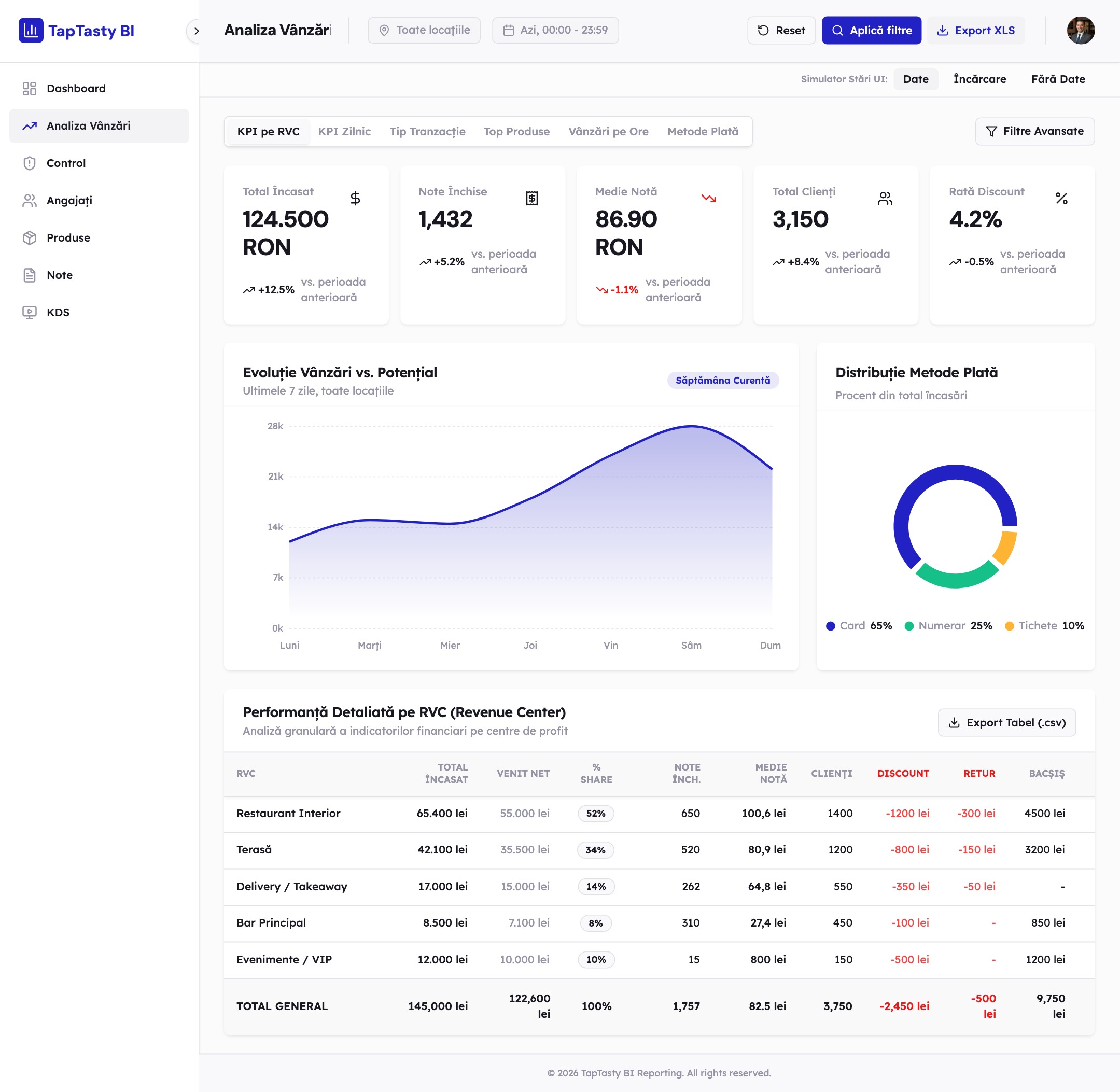Click the 4500 lei bacșiș cell

[x=1044, y=813]
